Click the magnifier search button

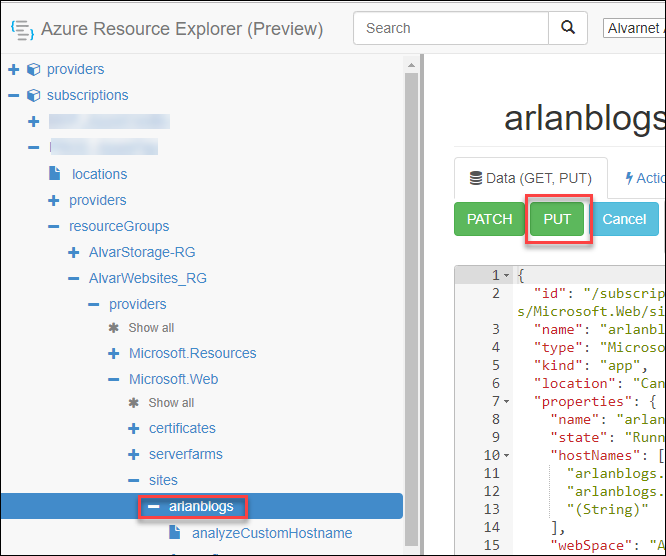[568, 28]
